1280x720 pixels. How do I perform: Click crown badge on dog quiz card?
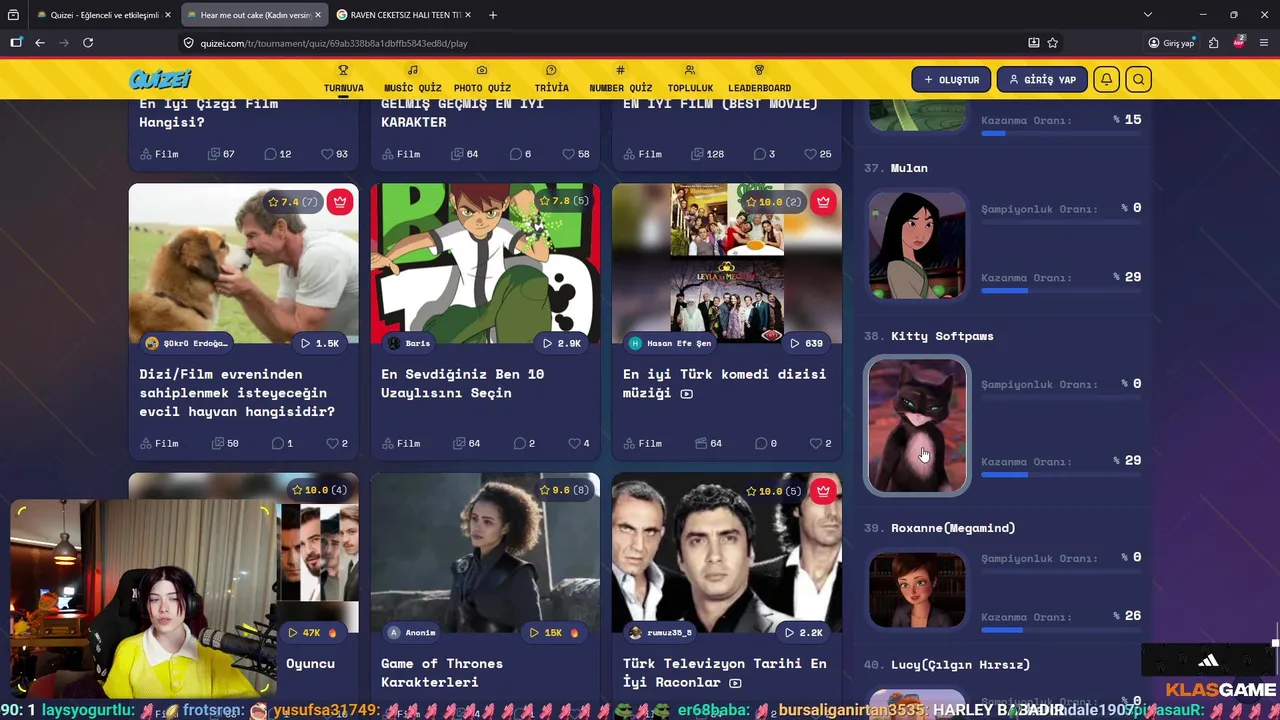340,201
